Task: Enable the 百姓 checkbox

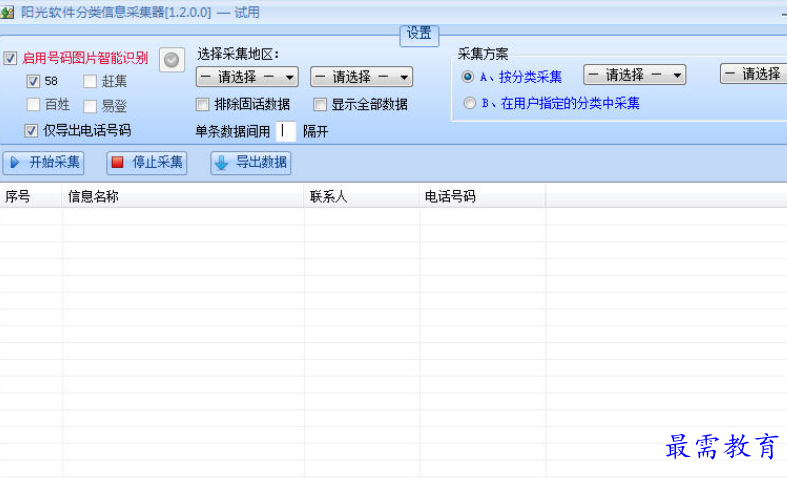Action: coord(33,104)
